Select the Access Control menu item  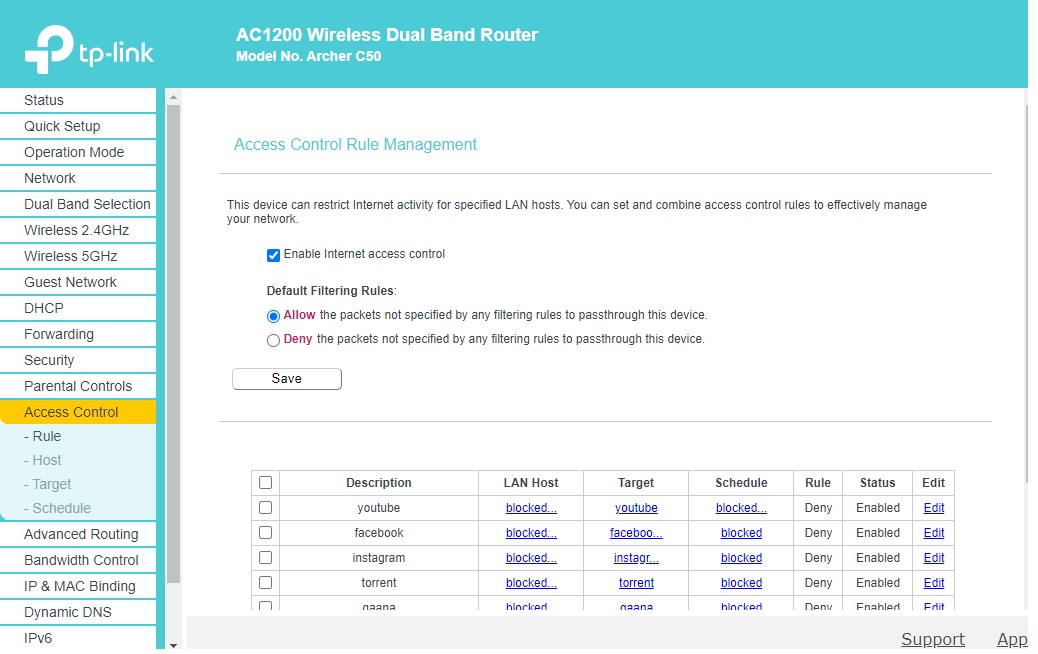[x=78, y=412]
